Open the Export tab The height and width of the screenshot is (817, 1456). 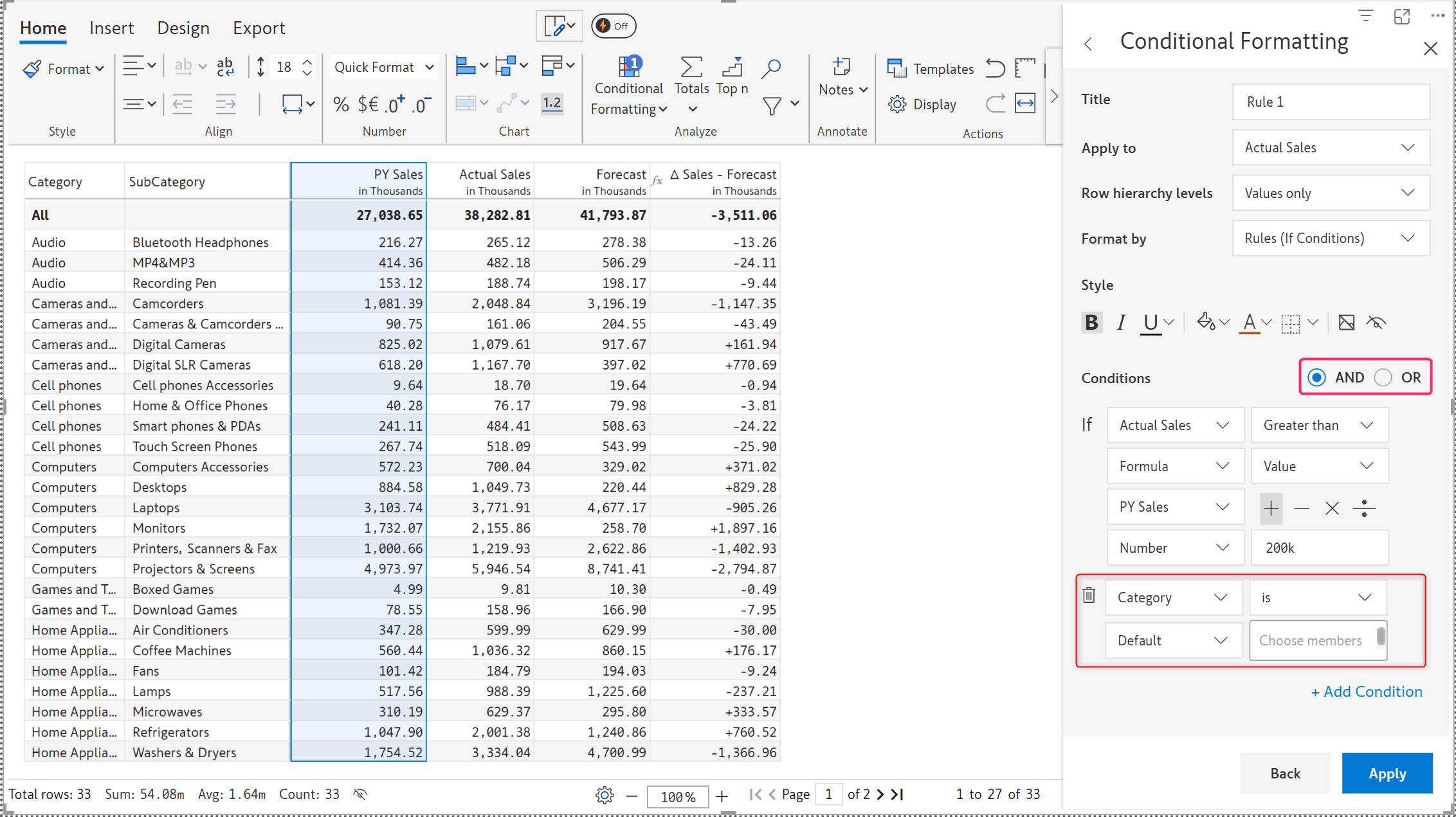tap(259, 28)
